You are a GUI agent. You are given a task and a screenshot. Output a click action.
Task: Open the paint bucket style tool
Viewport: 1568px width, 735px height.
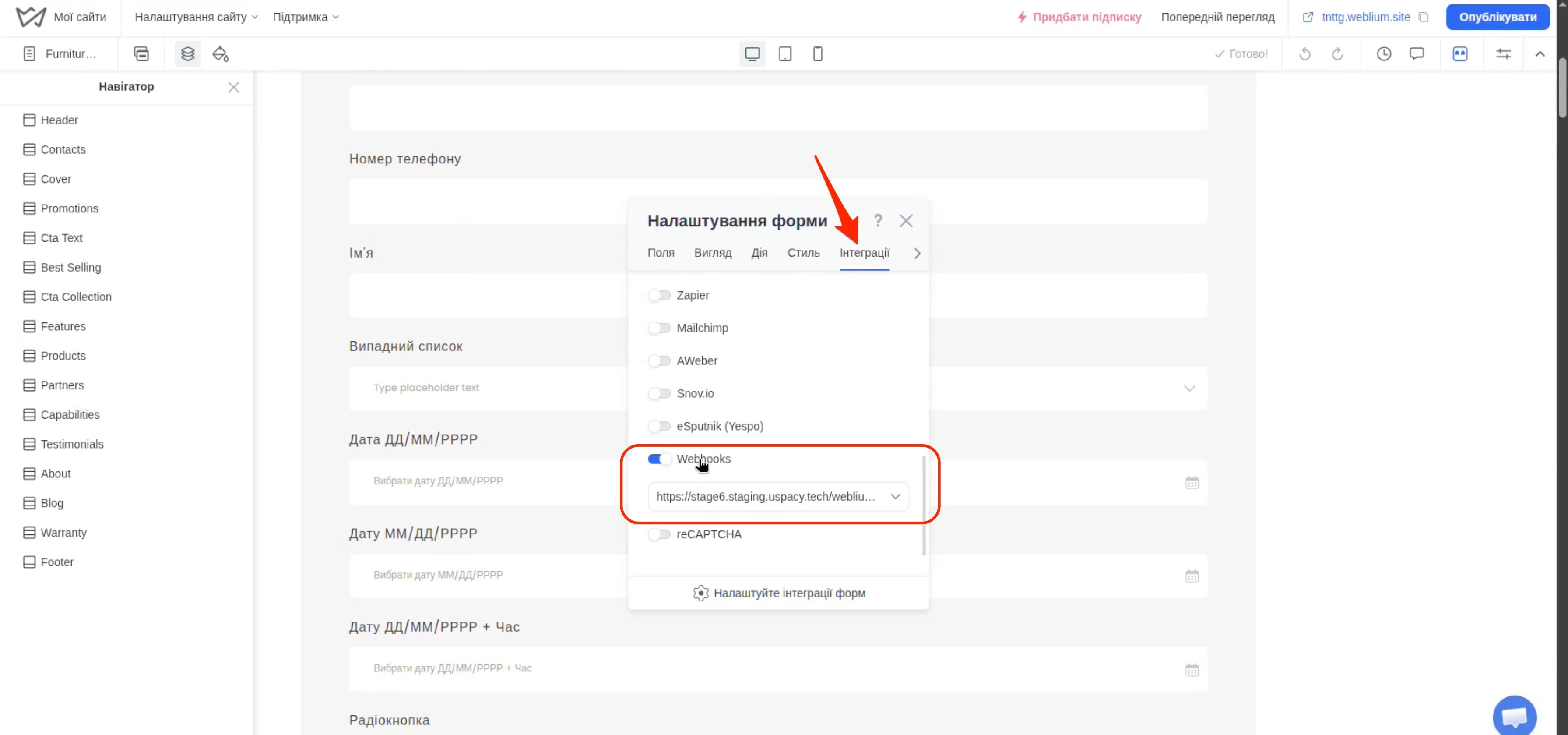[220, 53]
